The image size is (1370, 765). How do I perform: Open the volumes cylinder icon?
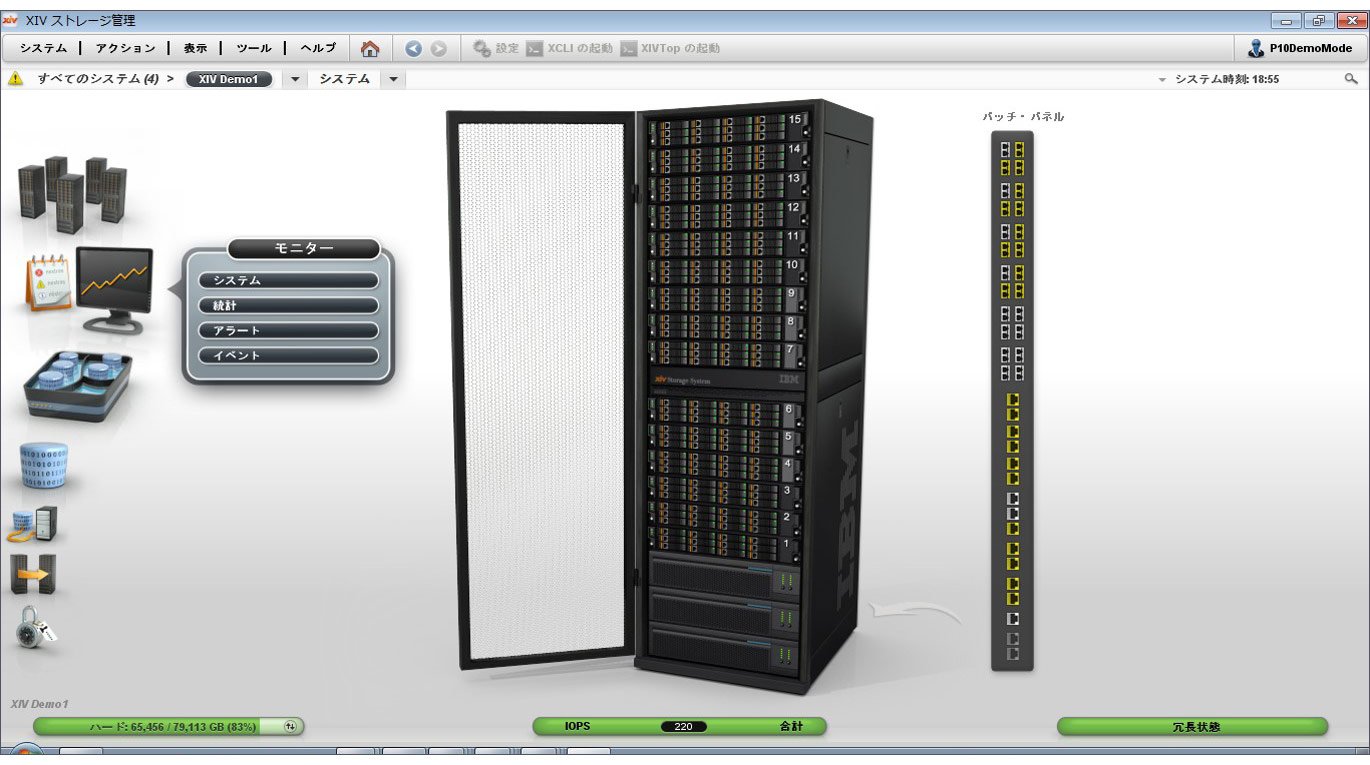pos(43,466)
